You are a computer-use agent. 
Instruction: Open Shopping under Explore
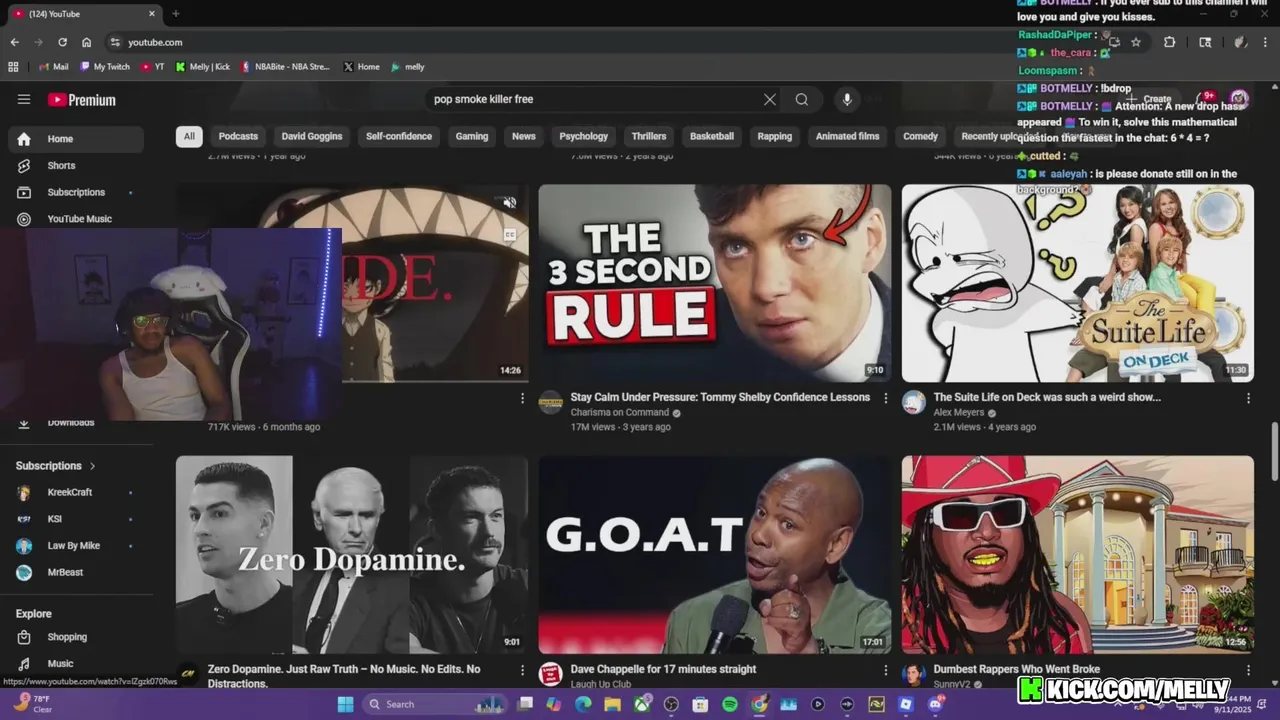coord(76,637)
